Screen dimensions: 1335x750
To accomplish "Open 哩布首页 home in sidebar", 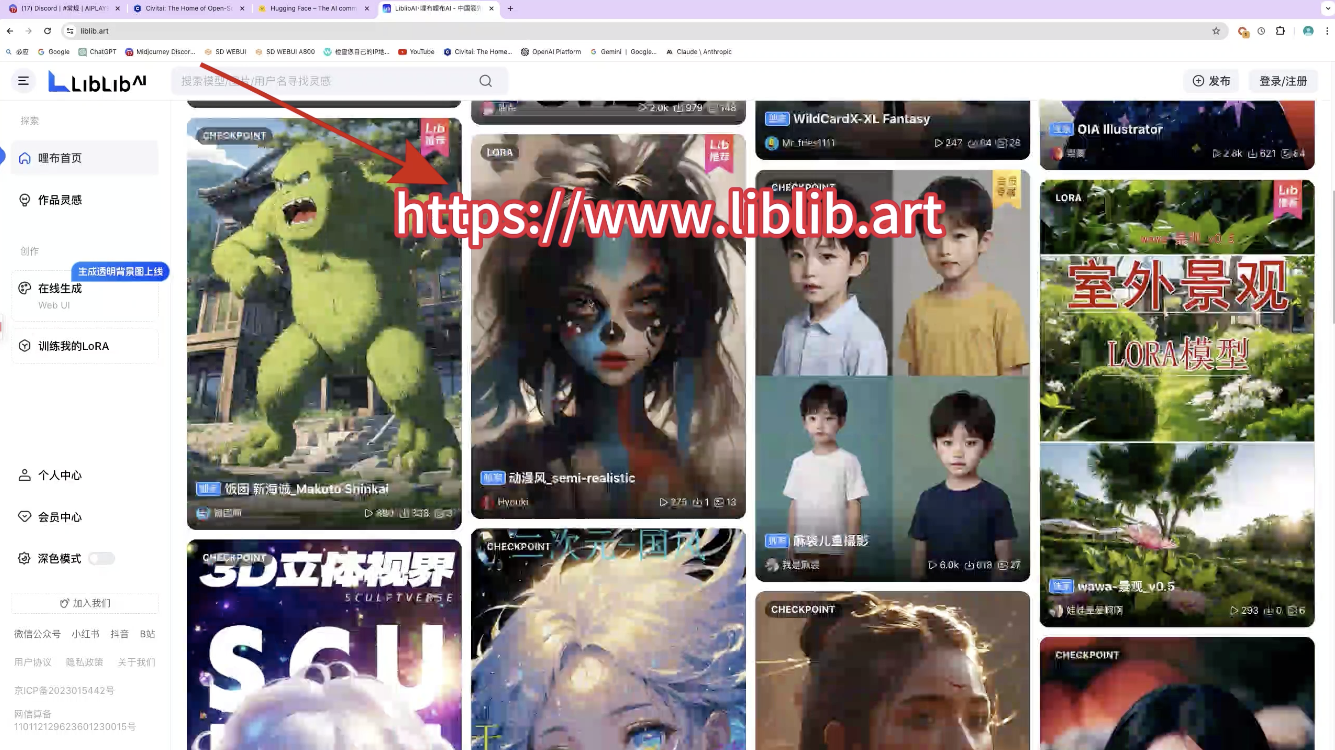I will pyautogui.click(x=85, y=158).
